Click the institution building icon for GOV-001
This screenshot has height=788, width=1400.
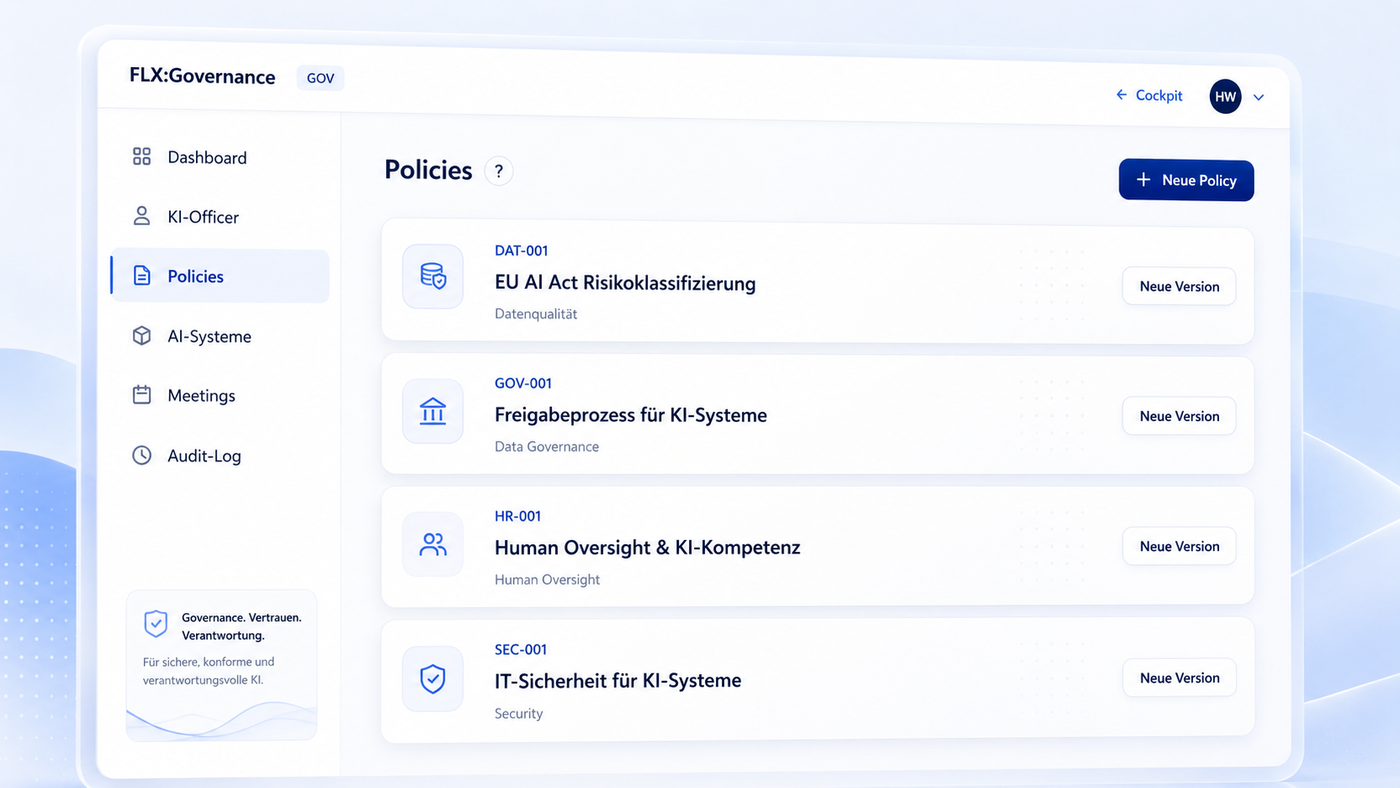[x=433, y=411]
